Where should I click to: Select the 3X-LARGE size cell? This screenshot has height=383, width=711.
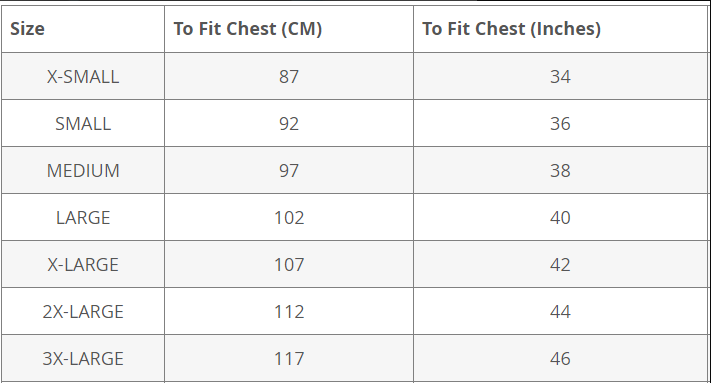point(83,359)
